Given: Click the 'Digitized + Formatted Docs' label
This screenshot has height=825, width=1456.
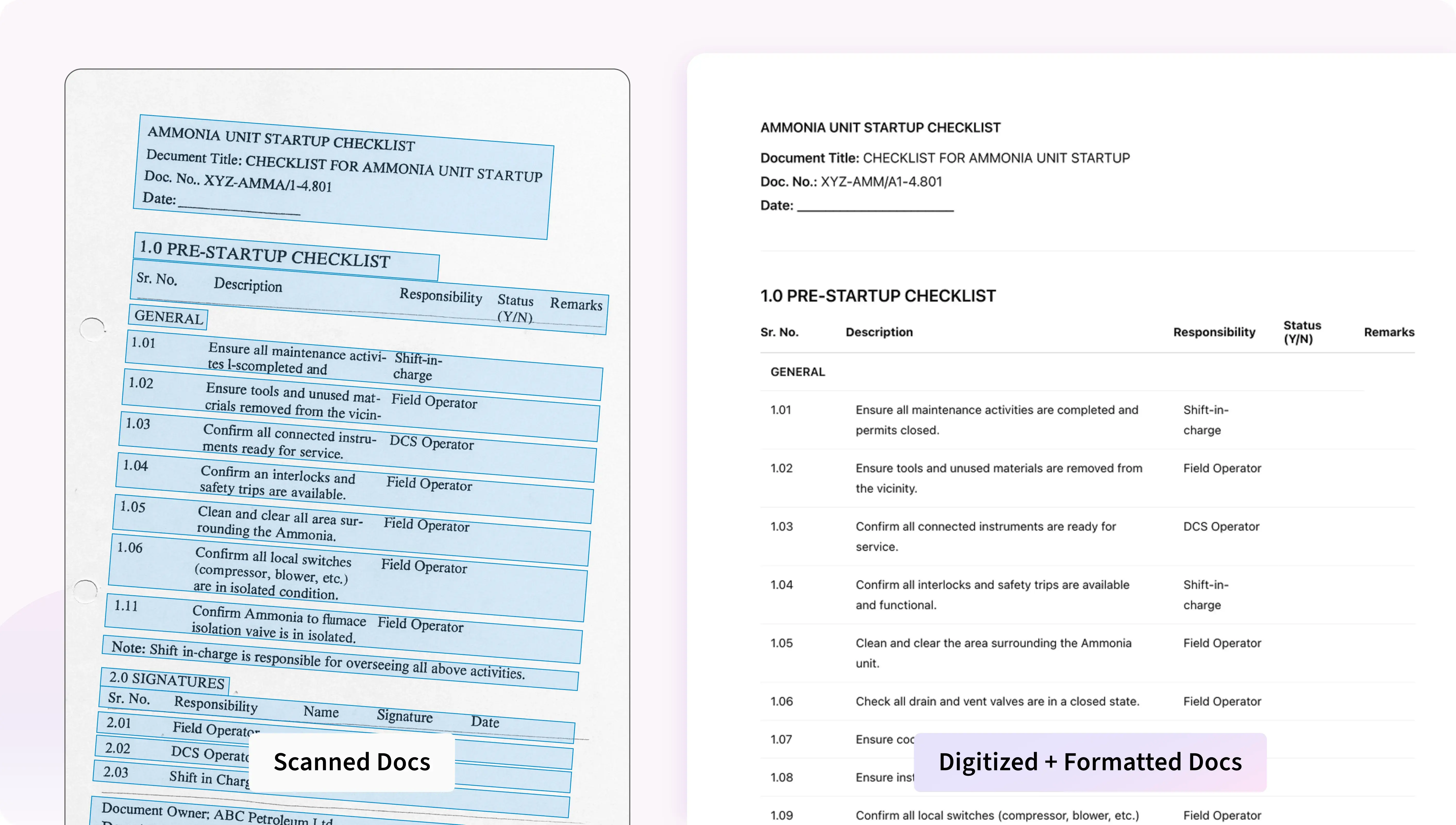Looking at the screenshot, I should tap(1090, 762).
